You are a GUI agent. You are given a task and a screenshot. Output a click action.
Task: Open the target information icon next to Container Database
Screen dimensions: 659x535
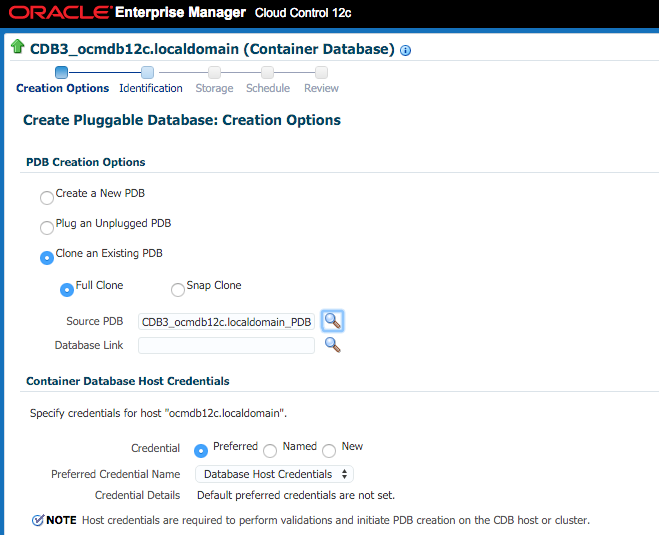click(x=405, y=51)
